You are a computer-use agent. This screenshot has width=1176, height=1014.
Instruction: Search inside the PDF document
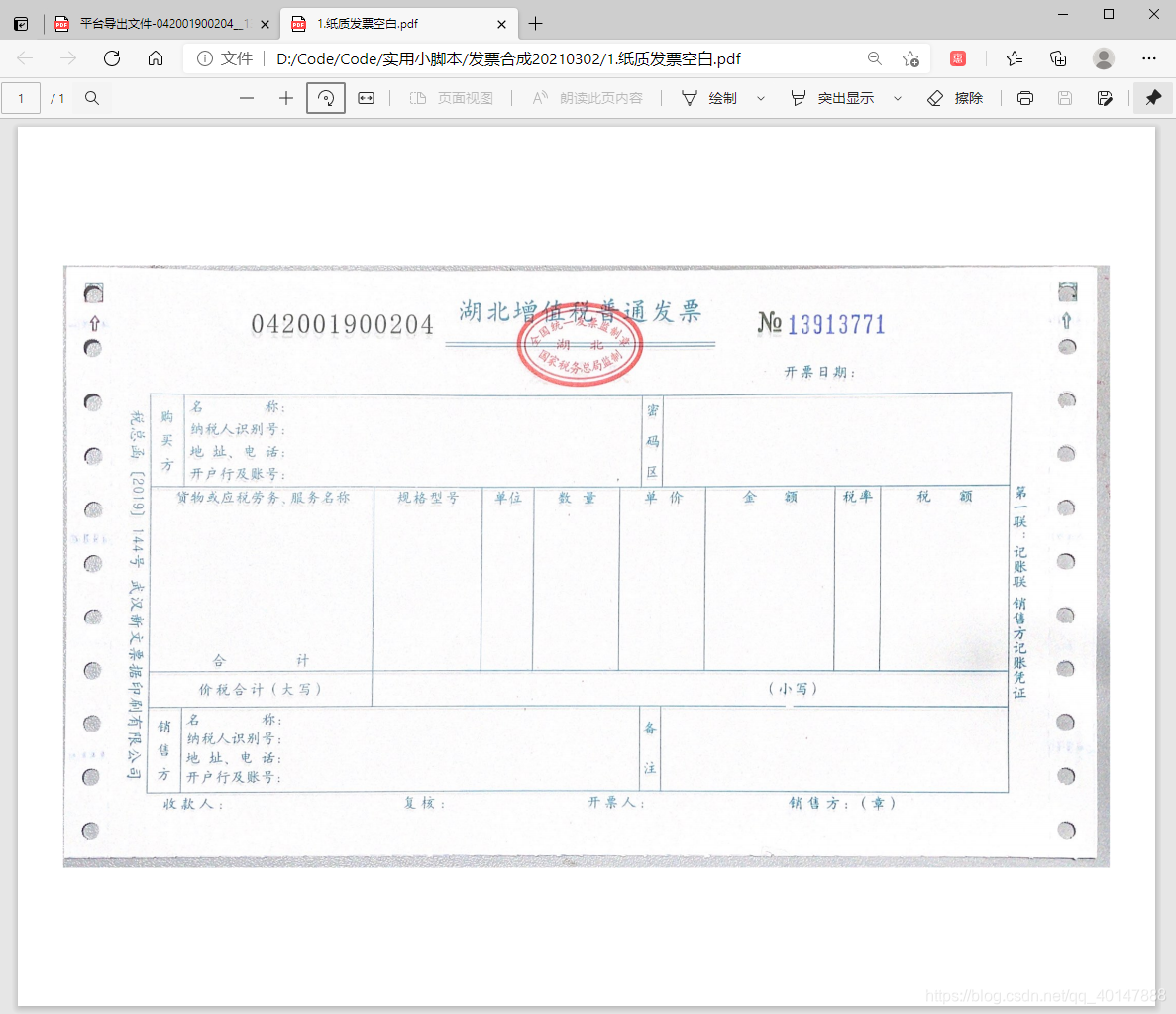[92, 98]
